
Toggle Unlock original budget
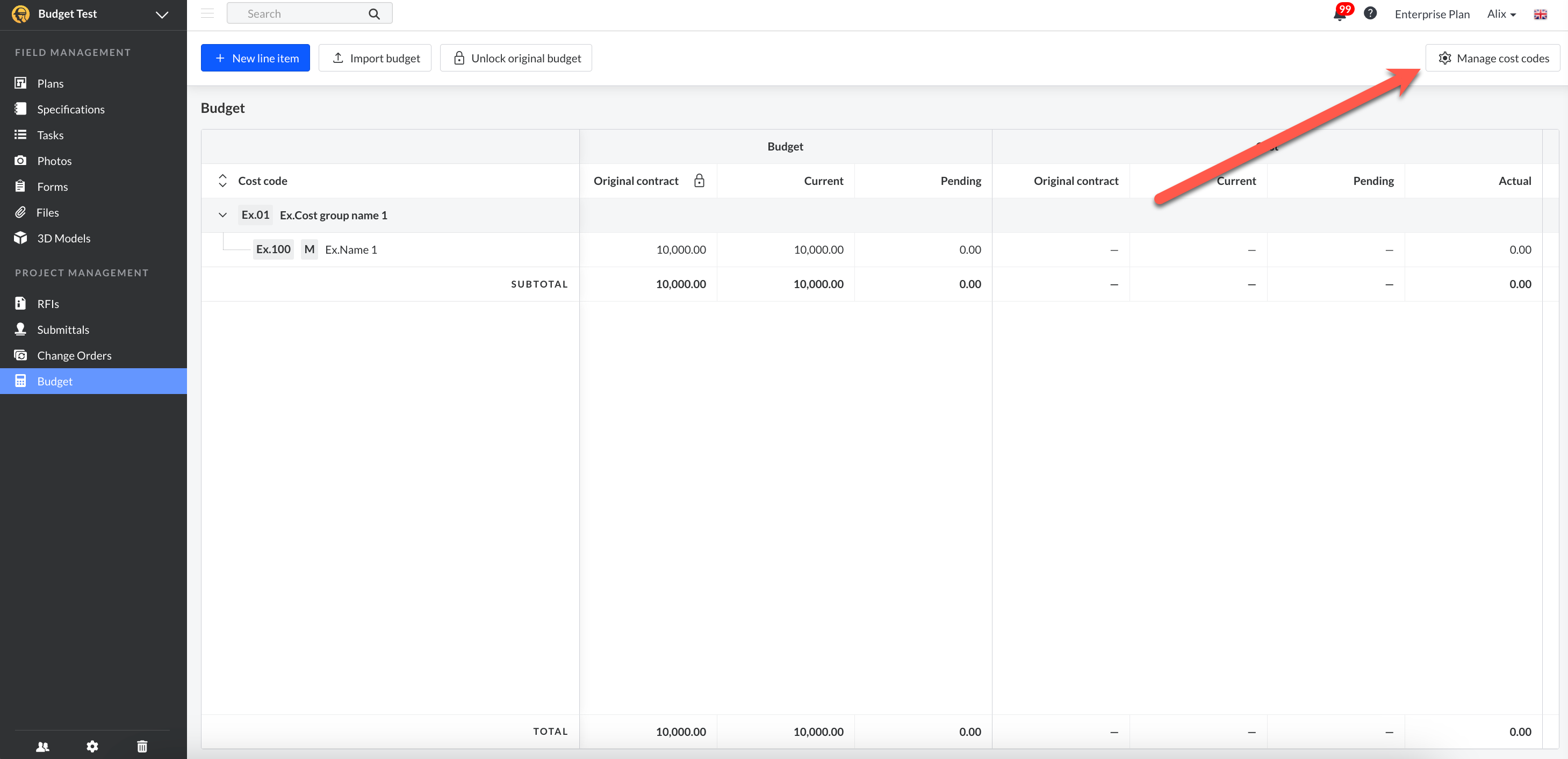[515, 58]
